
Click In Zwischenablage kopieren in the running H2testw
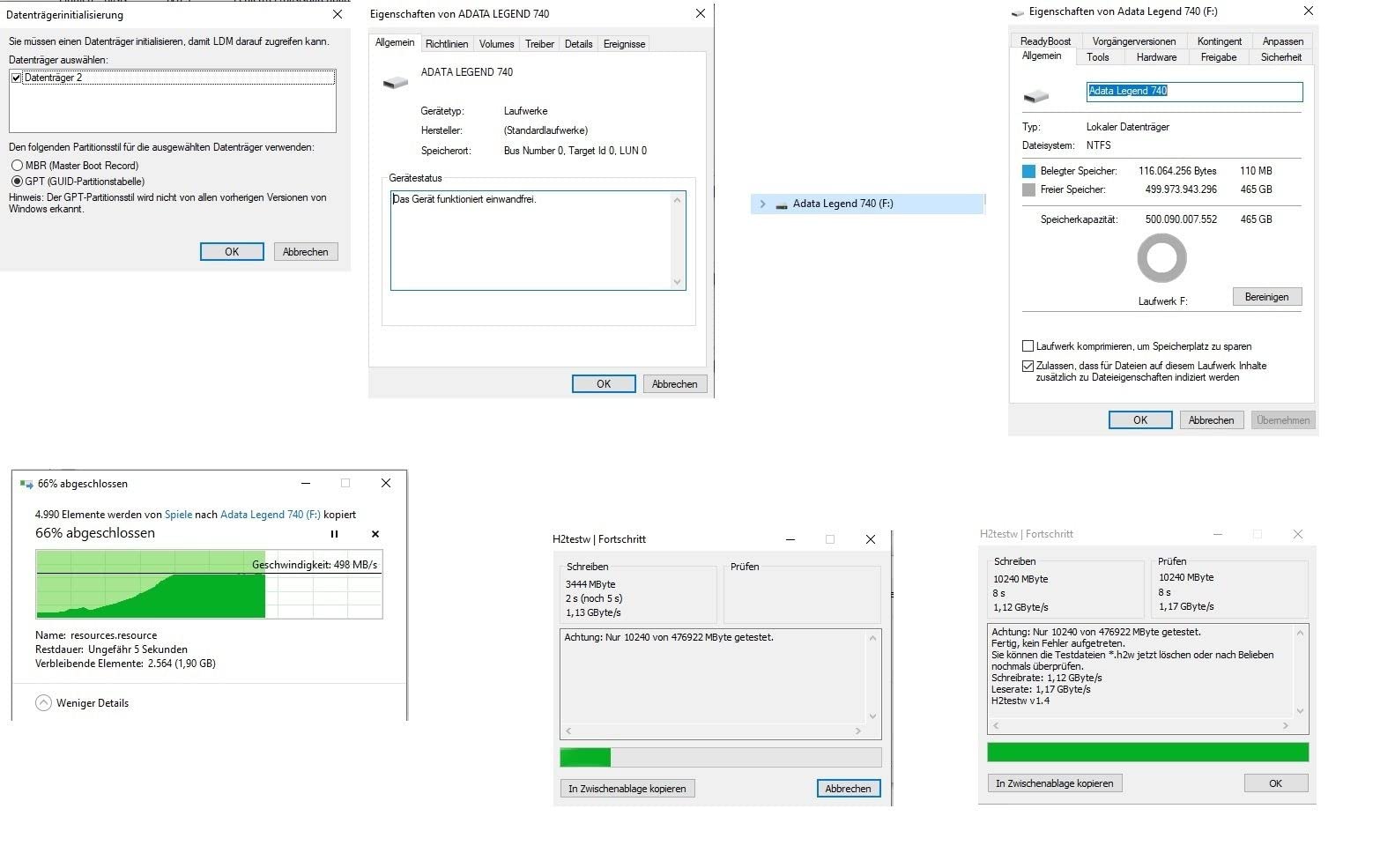(627, 789)
